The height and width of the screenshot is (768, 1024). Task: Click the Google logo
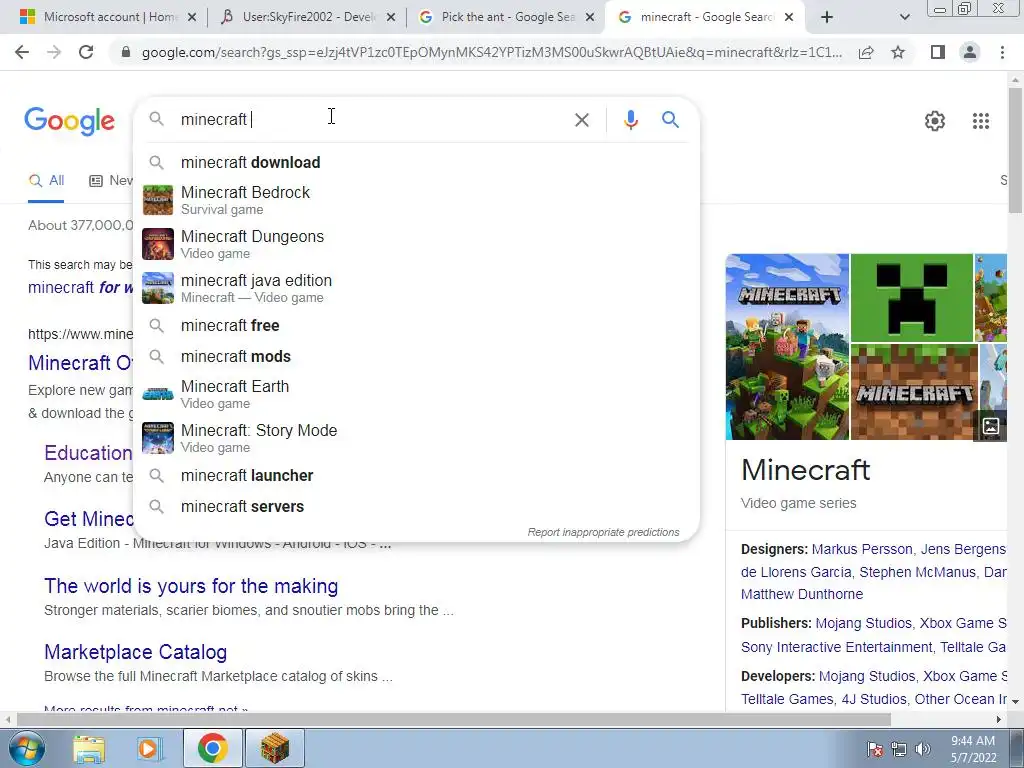point(69,121)
